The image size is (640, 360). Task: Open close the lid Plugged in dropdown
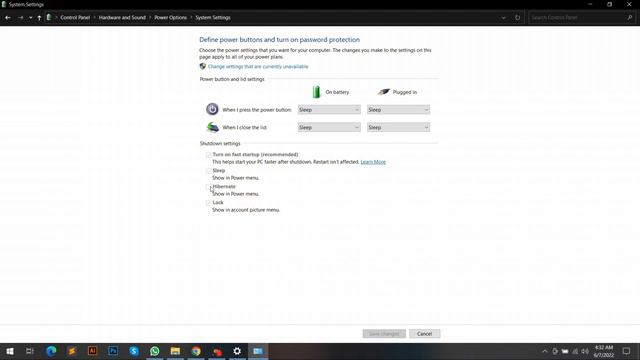tap(398, 127)
